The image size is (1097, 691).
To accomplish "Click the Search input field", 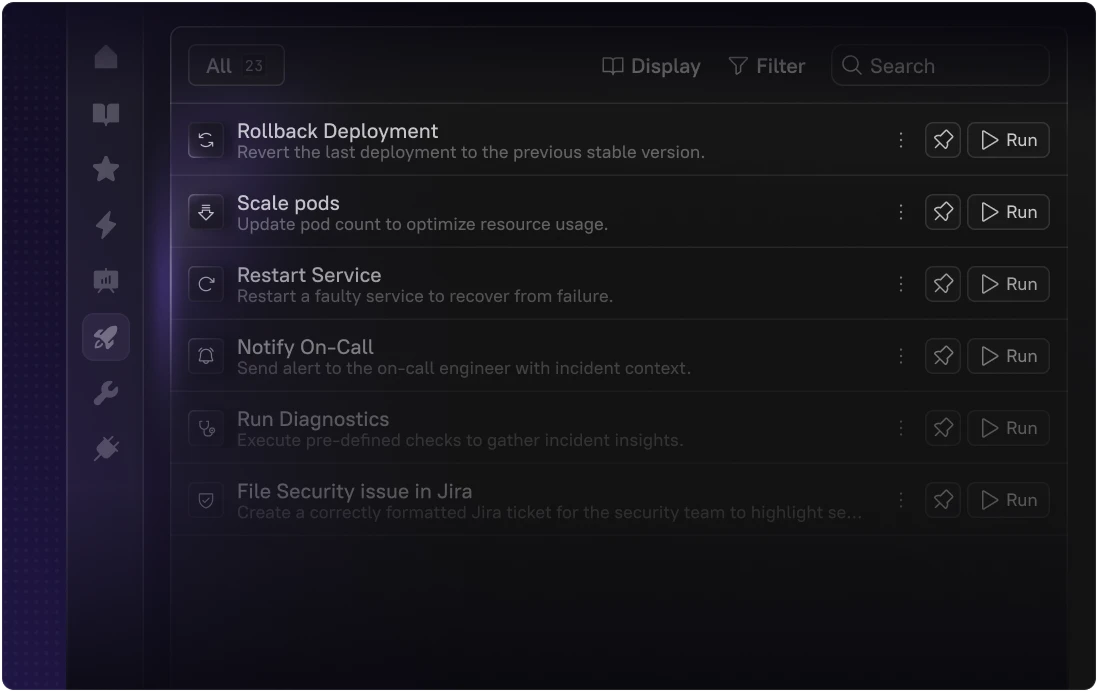I will coord(940,66).
